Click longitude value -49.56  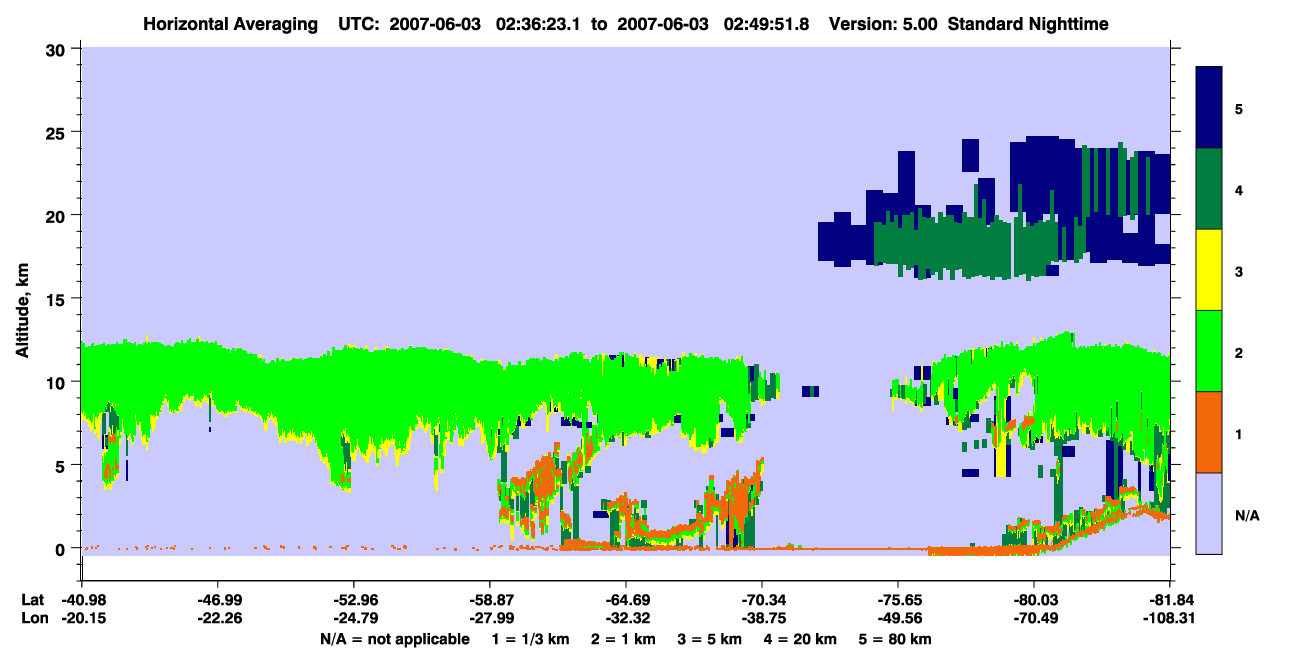coord(898,618)
